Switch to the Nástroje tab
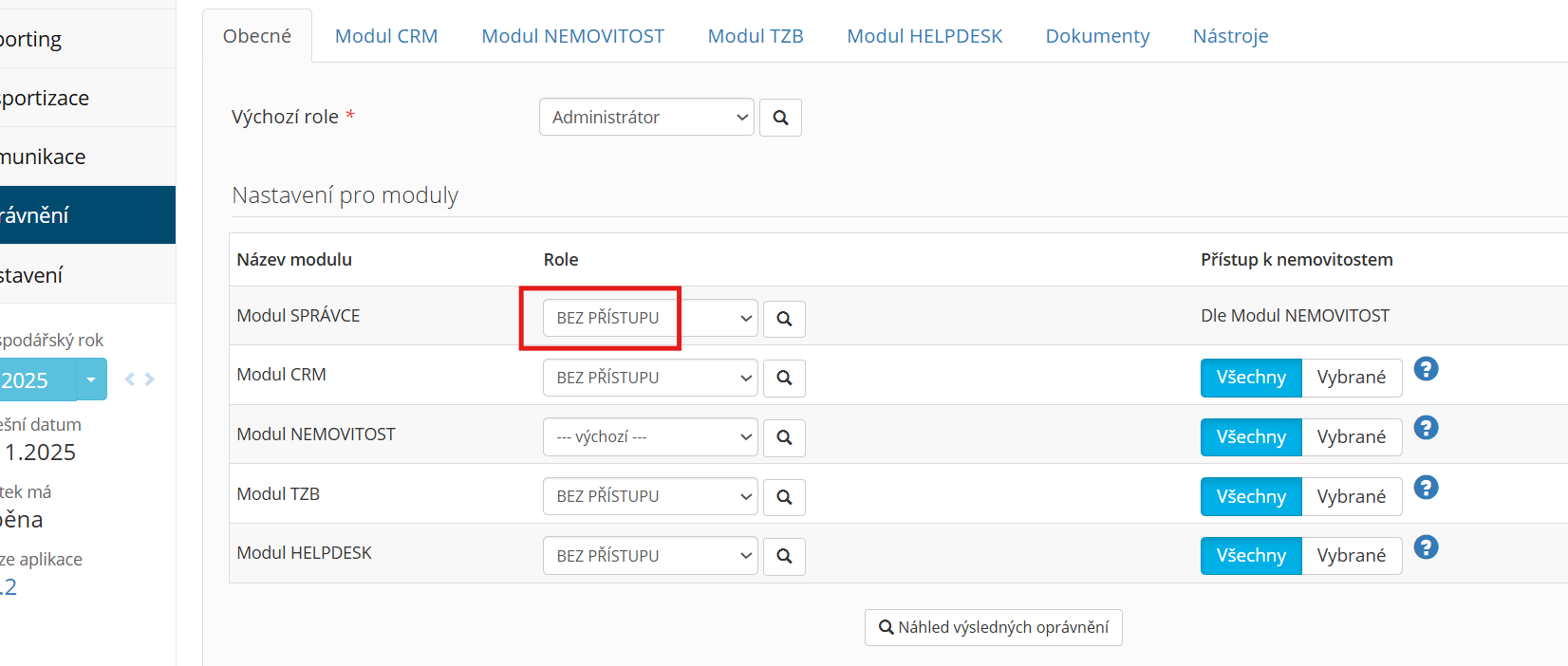 coord(1230,36)
